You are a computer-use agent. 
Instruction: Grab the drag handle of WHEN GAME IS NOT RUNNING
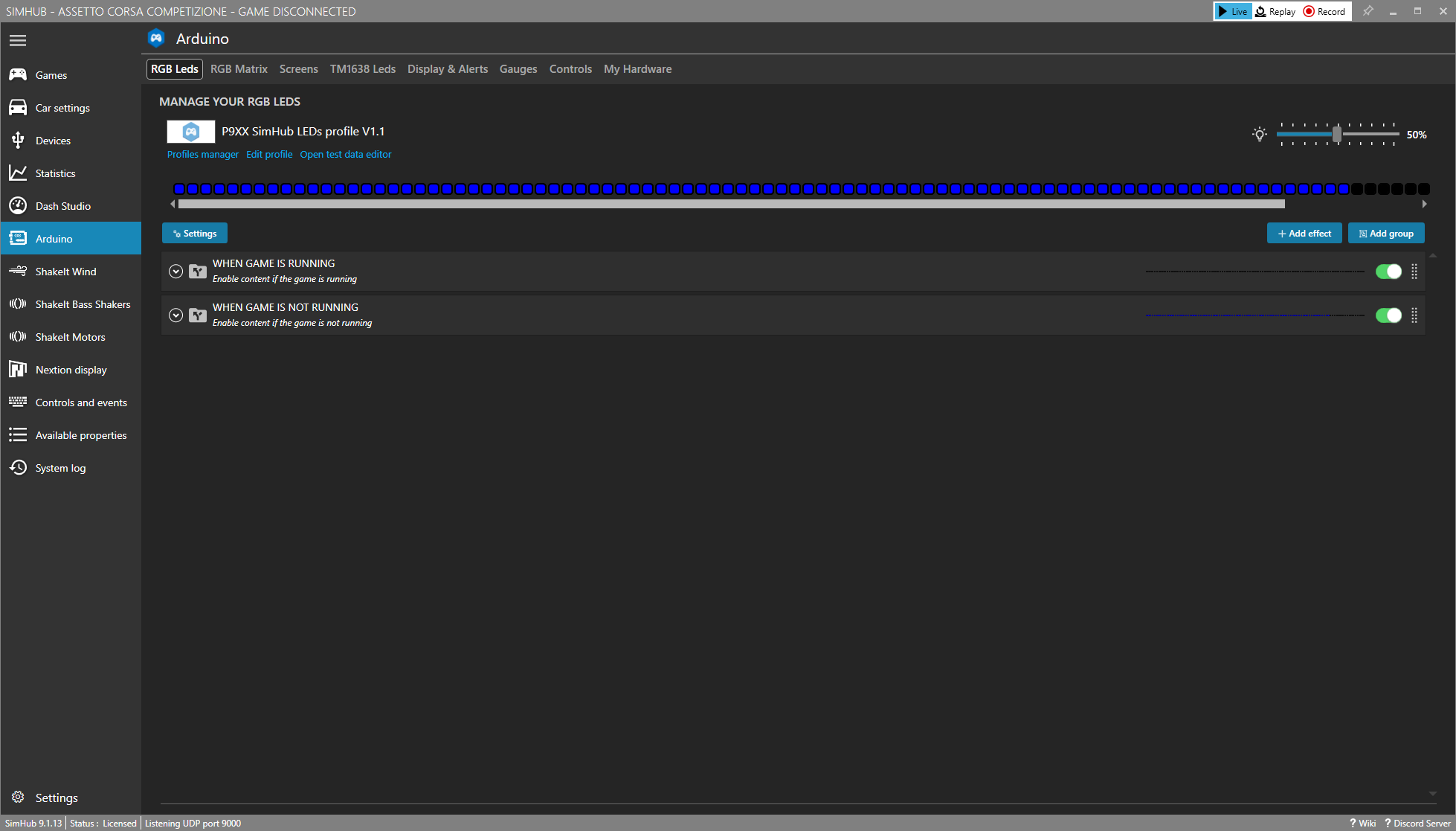point(1414,315)
